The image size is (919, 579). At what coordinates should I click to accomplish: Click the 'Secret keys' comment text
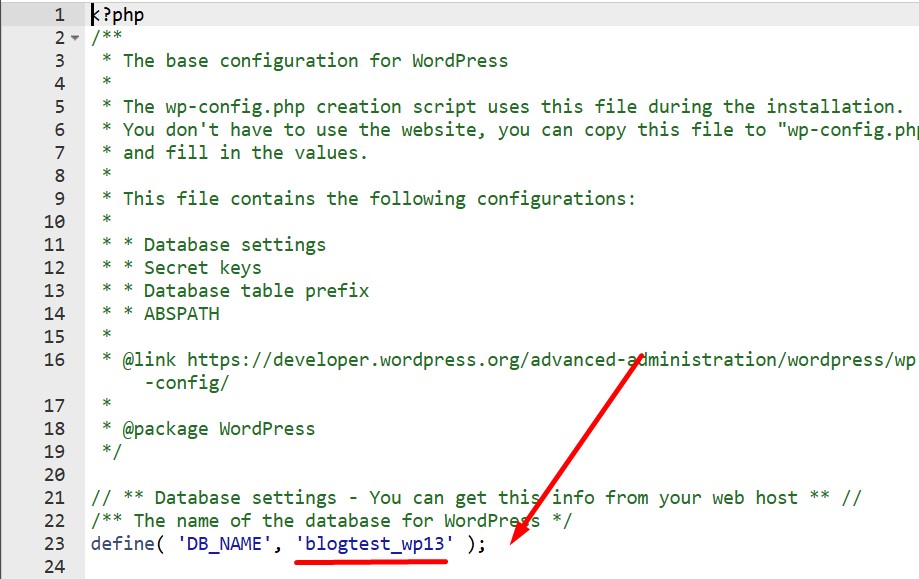[202, 268]
